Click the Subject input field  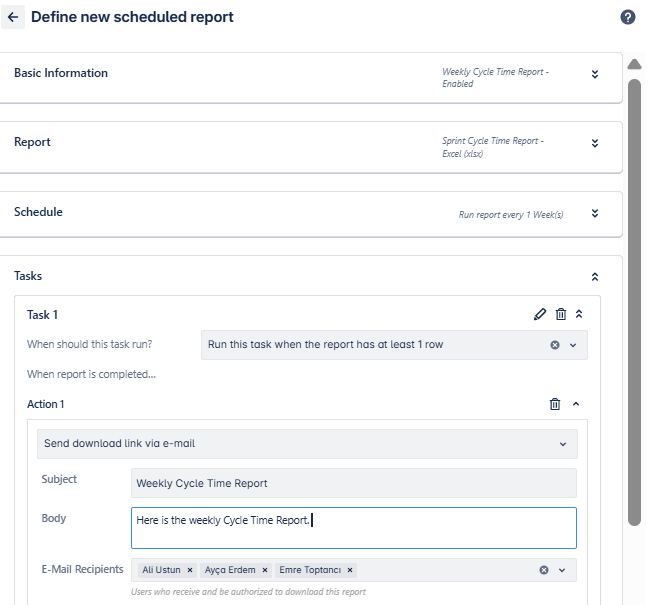tap(354, 483)
